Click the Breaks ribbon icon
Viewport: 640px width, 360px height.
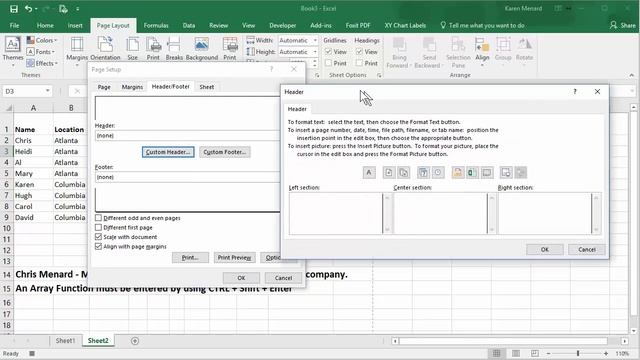tap(174, 49)
